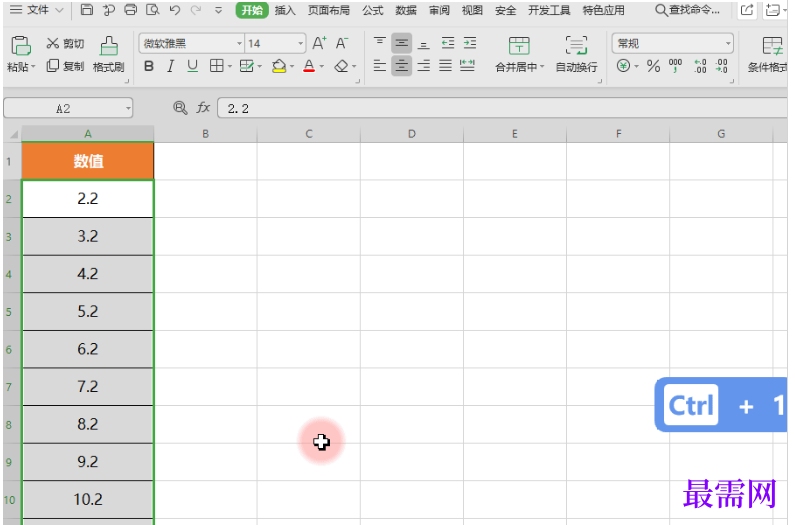
Task: Open Print Preview icon
Action: [x=152, y=10]
